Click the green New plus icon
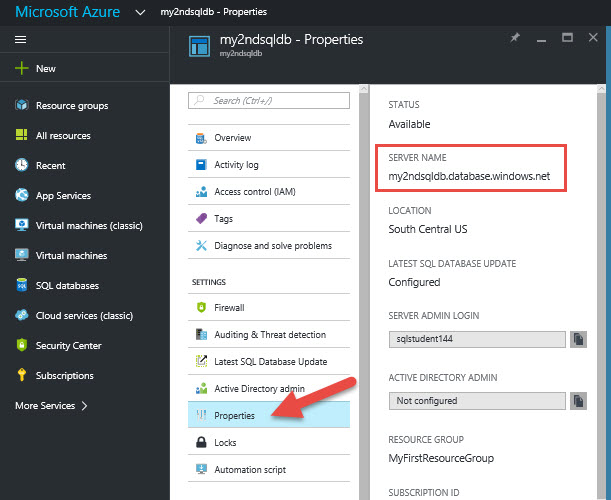The image size is (611, 500). pyautogui.click(x=21, y=69)
